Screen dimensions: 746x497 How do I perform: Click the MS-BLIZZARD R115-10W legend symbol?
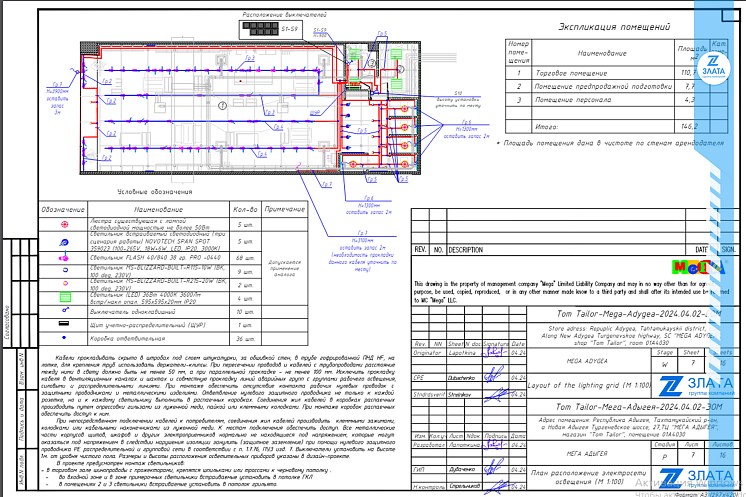(x=65, y=271)
